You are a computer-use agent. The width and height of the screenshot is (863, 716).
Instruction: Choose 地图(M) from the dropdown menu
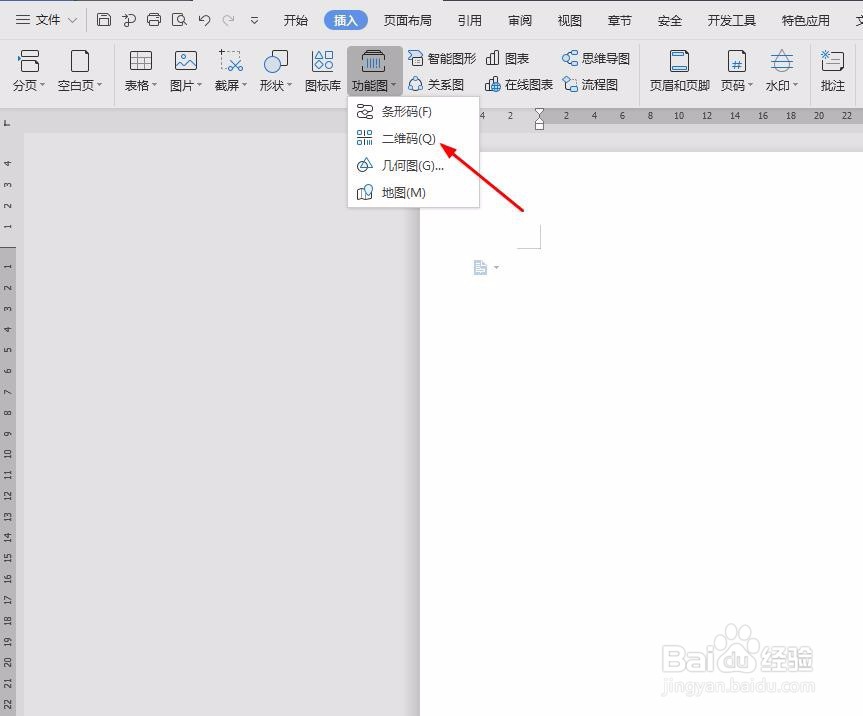[x=413, y=193]
